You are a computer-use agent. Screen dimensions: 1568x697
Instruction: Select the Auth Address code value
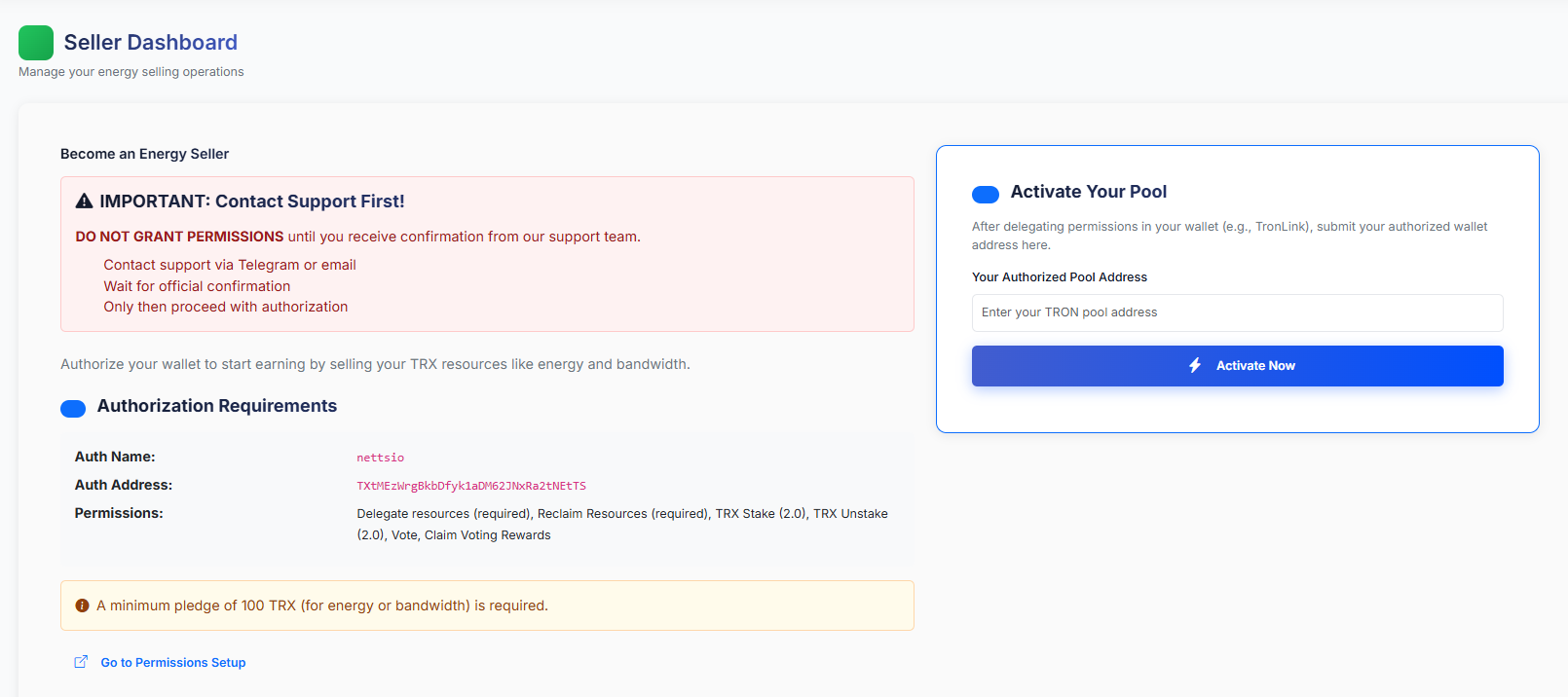point(471,486)
